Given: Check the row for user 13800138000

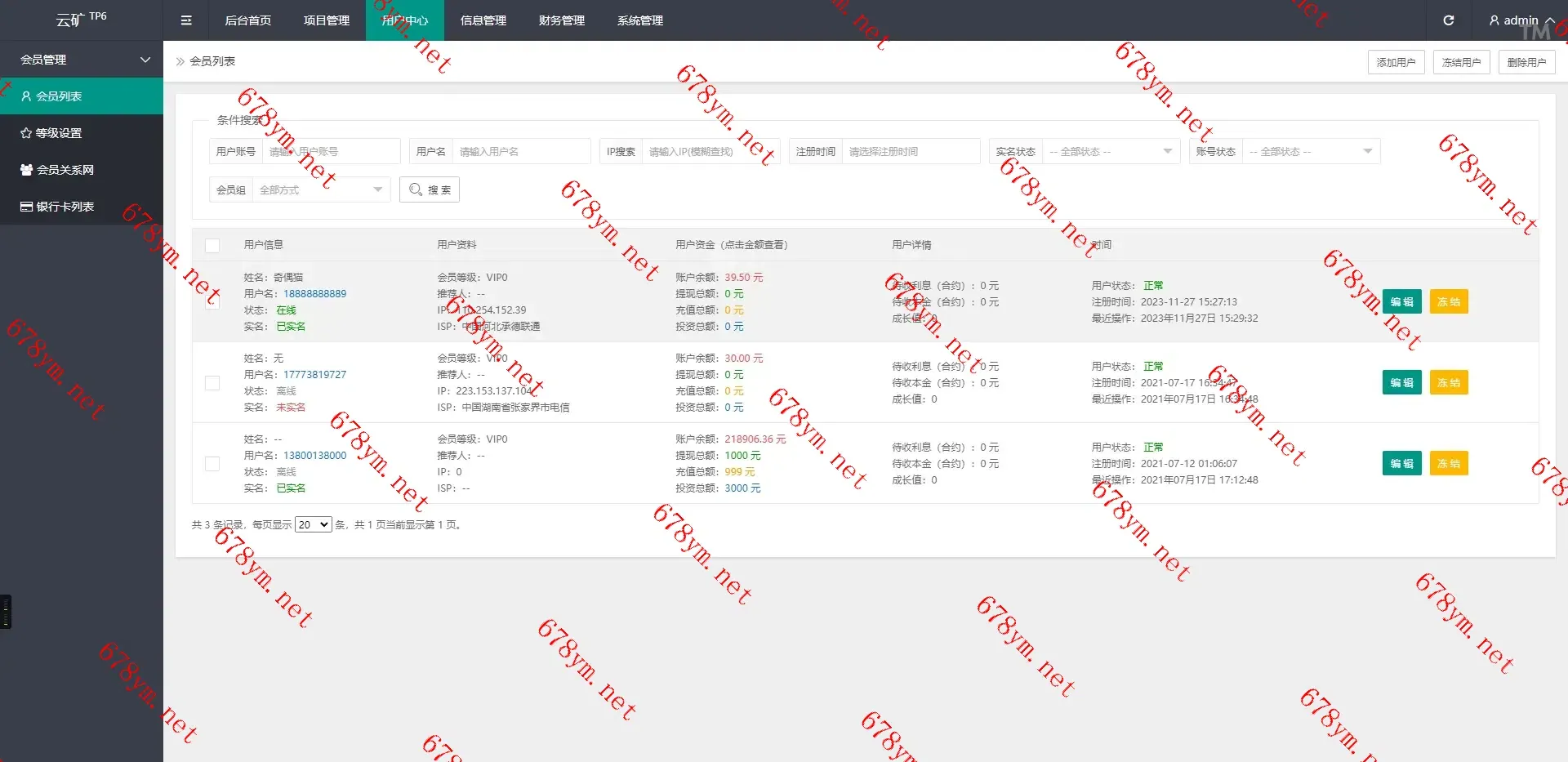Looking at the screenshot, I should [212, 464].
